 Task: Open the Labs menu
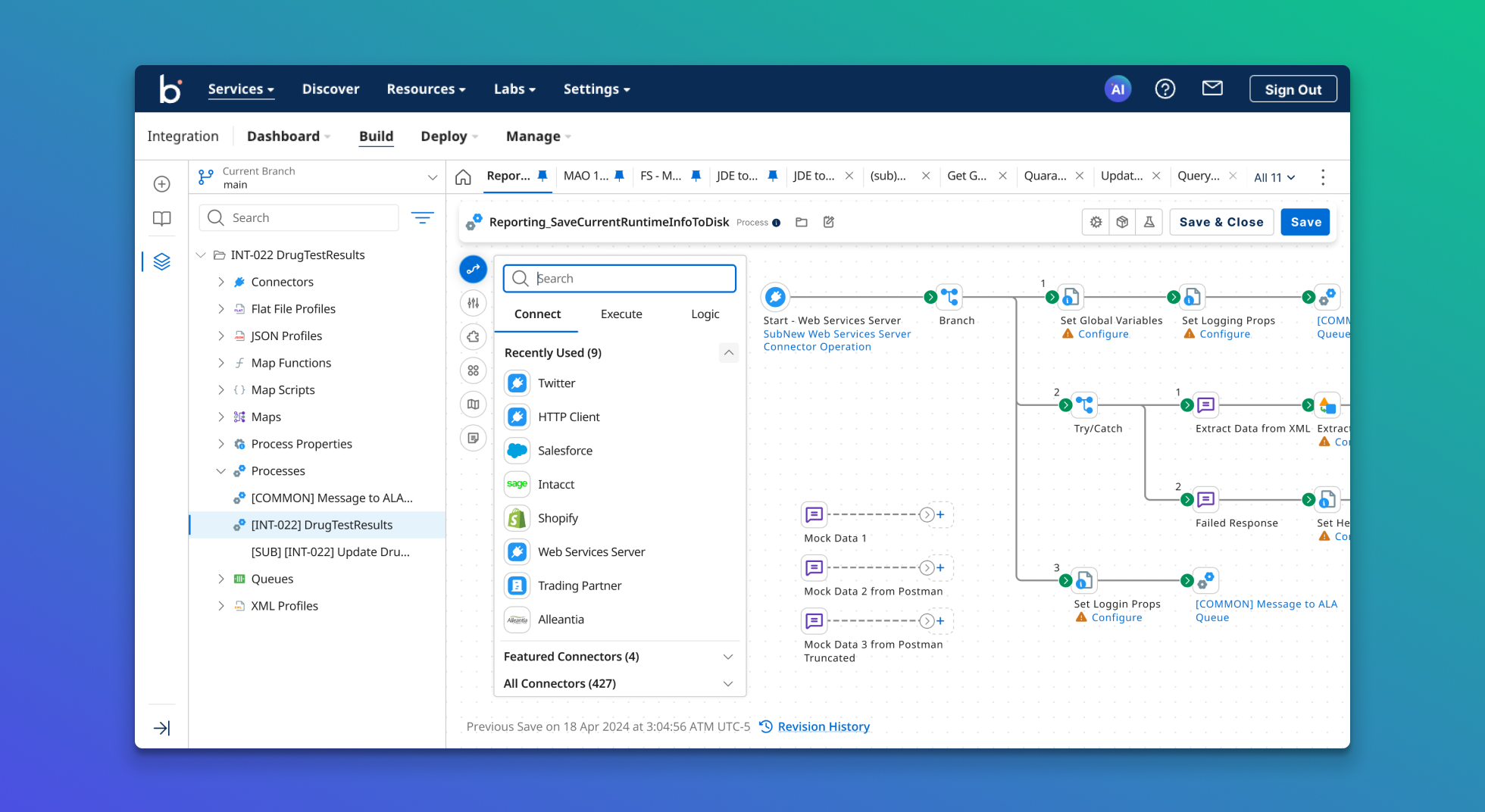[x=514, y=89]
